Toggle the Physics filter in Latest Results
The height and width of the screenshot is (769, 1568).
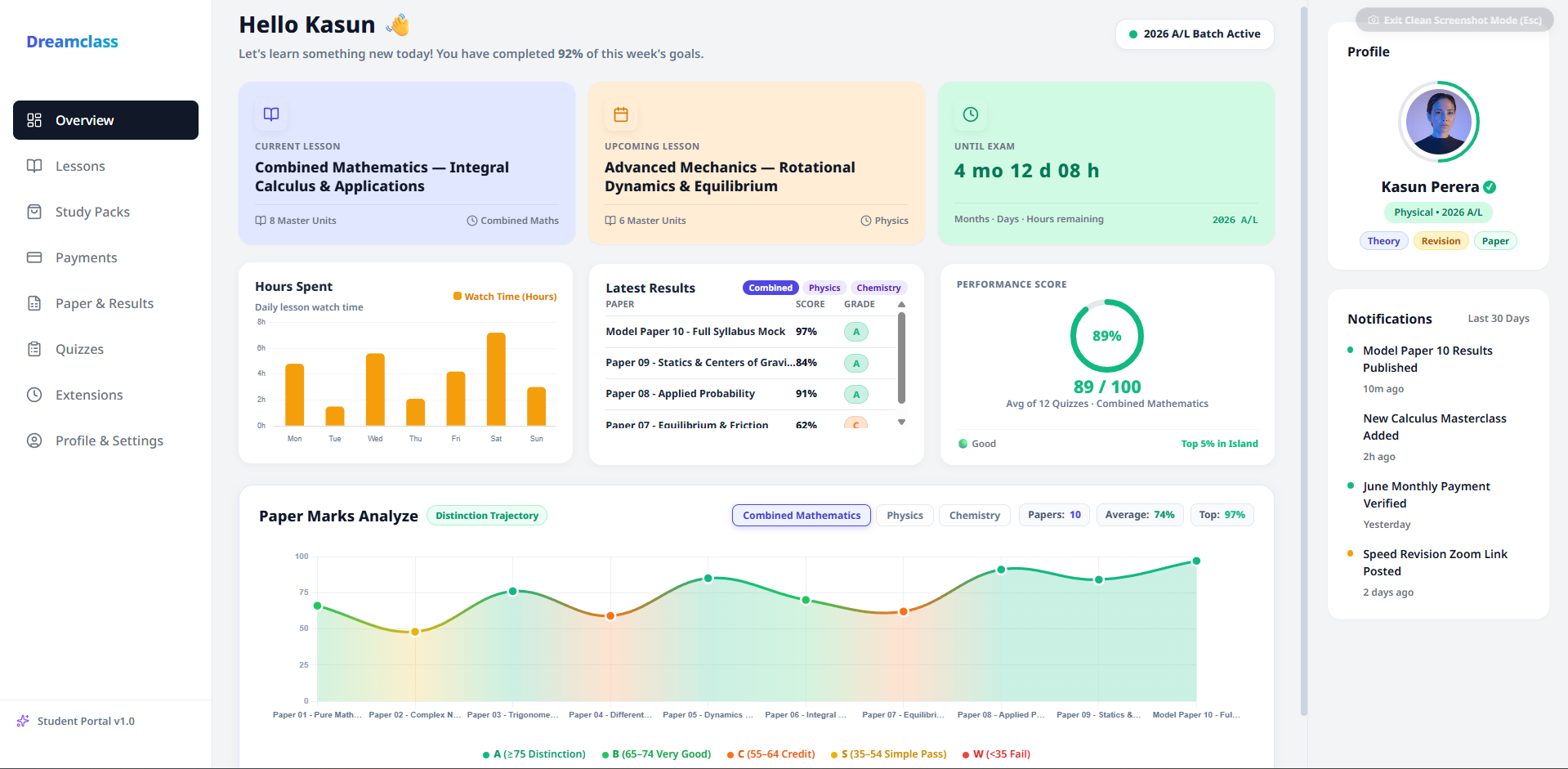(824, 288)
